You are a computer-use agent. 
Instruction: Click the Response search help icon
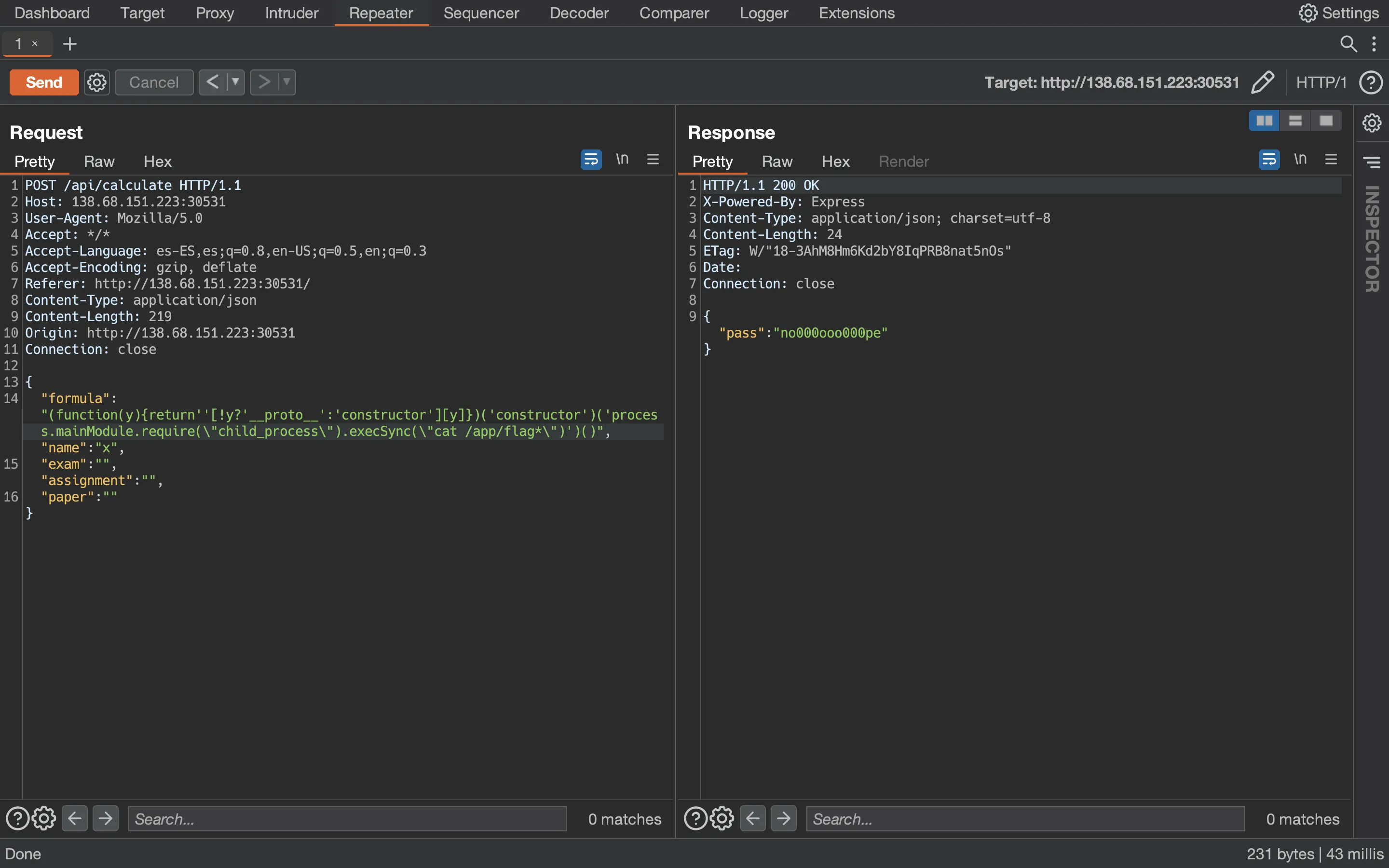pos(695,819)
